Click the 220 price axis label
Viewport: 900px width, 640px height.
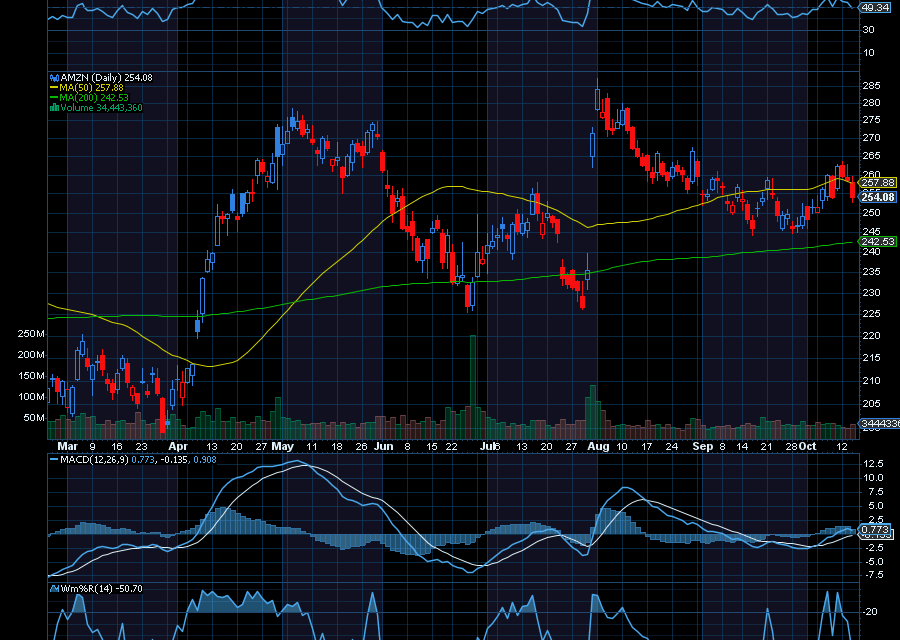click(871, 335)
